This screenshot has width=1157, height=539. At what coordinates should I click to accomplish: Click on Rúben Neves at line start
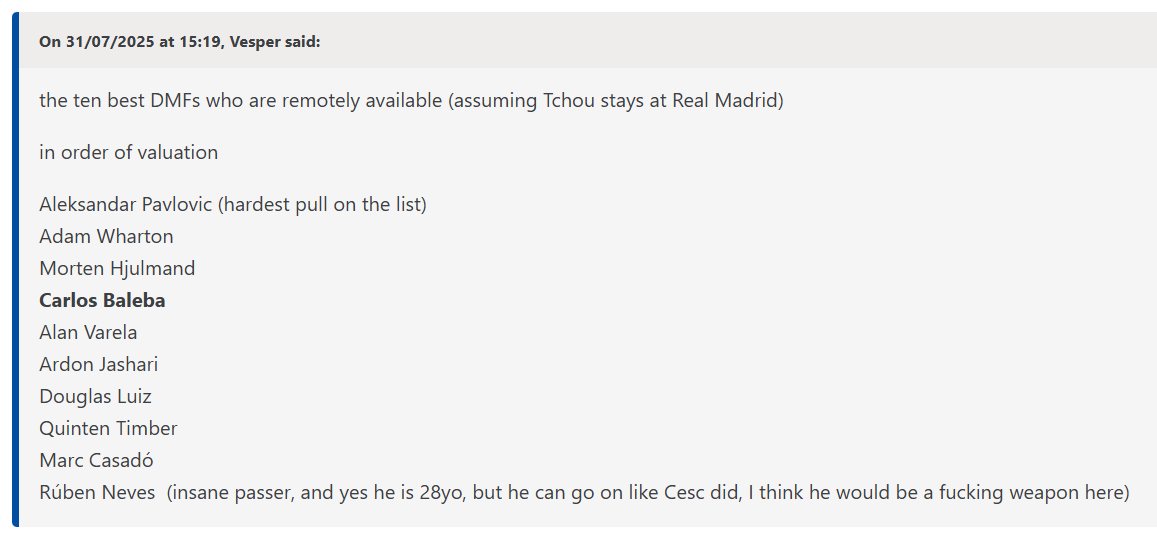(97, 492)
